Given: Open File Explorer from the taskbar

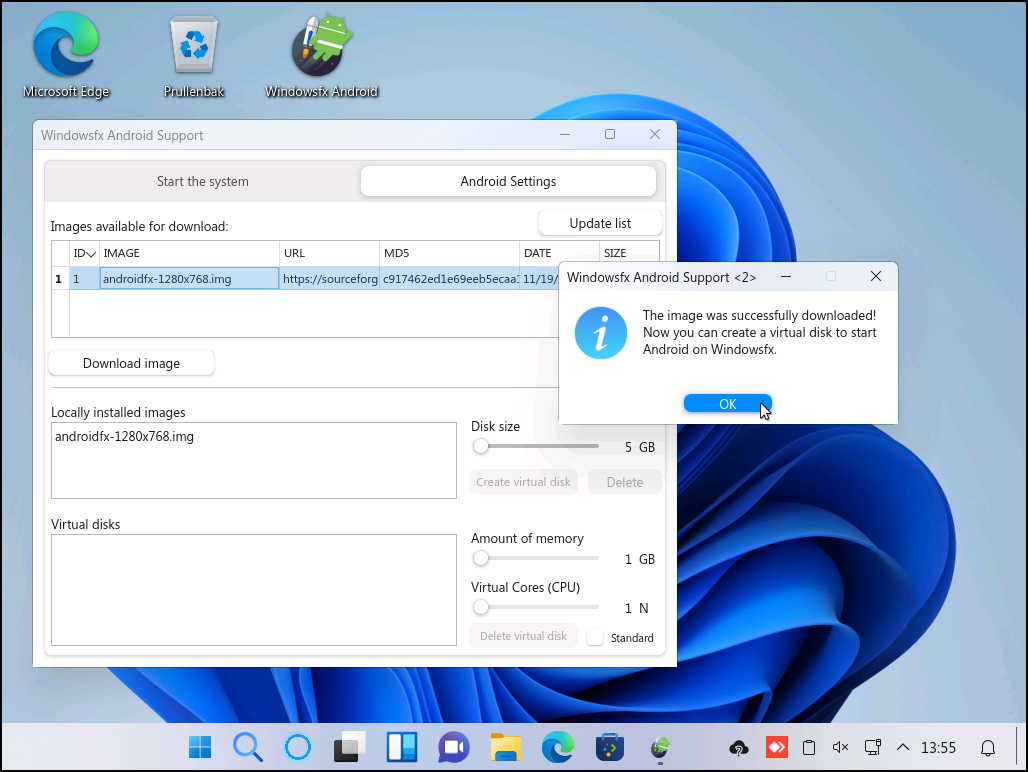Looking at the screenshot, I should click(x=505, y=747).
